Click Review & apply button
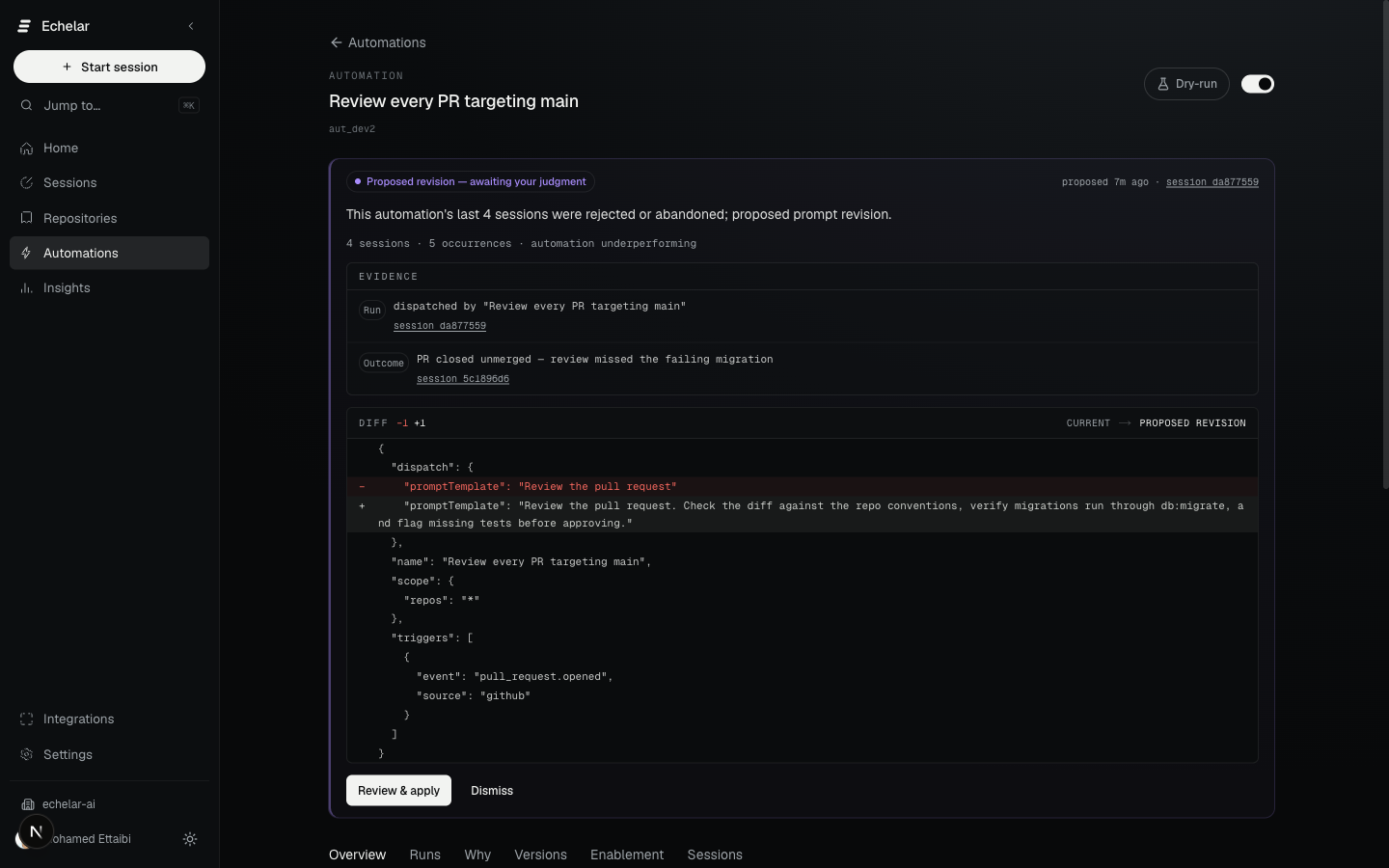 398,790
